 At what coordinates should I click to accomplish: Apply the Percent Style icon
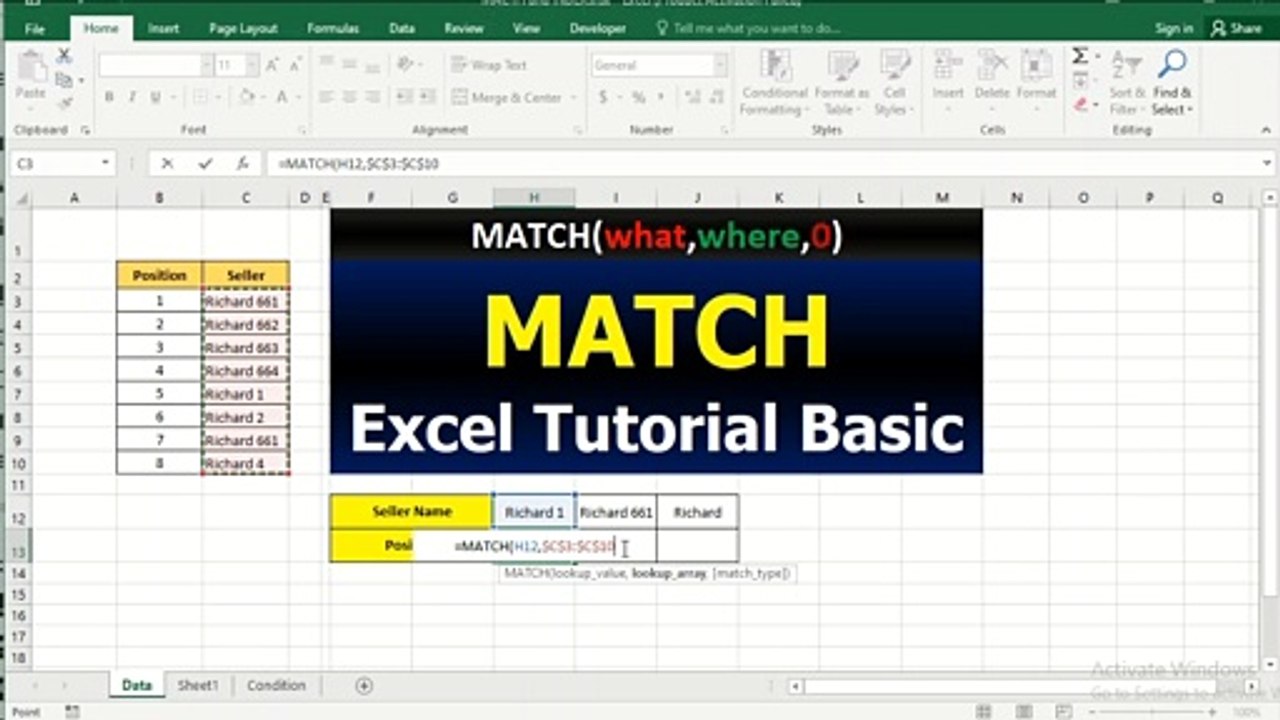click(x=637, y=97)
